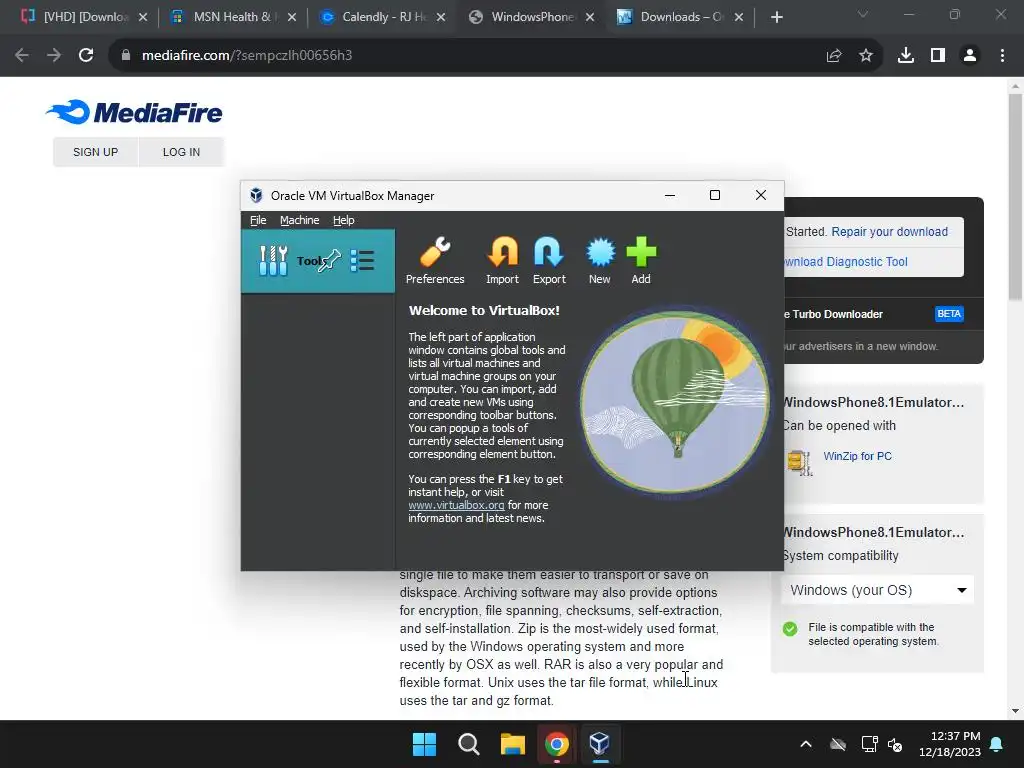Open the muted volume tray icon
The height and width of the screenshot is (768, 1024).
click(x=895, y=744)
